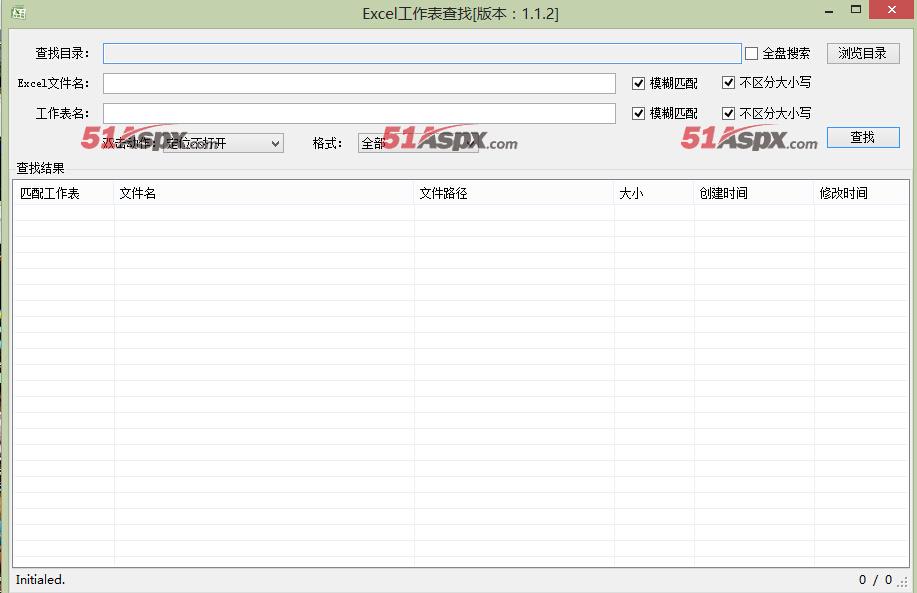Viewport: 917px width, 593px height.
Task: Toggle 模糊匹配 for Excel文件名
Action: click(x=639, y=84)
